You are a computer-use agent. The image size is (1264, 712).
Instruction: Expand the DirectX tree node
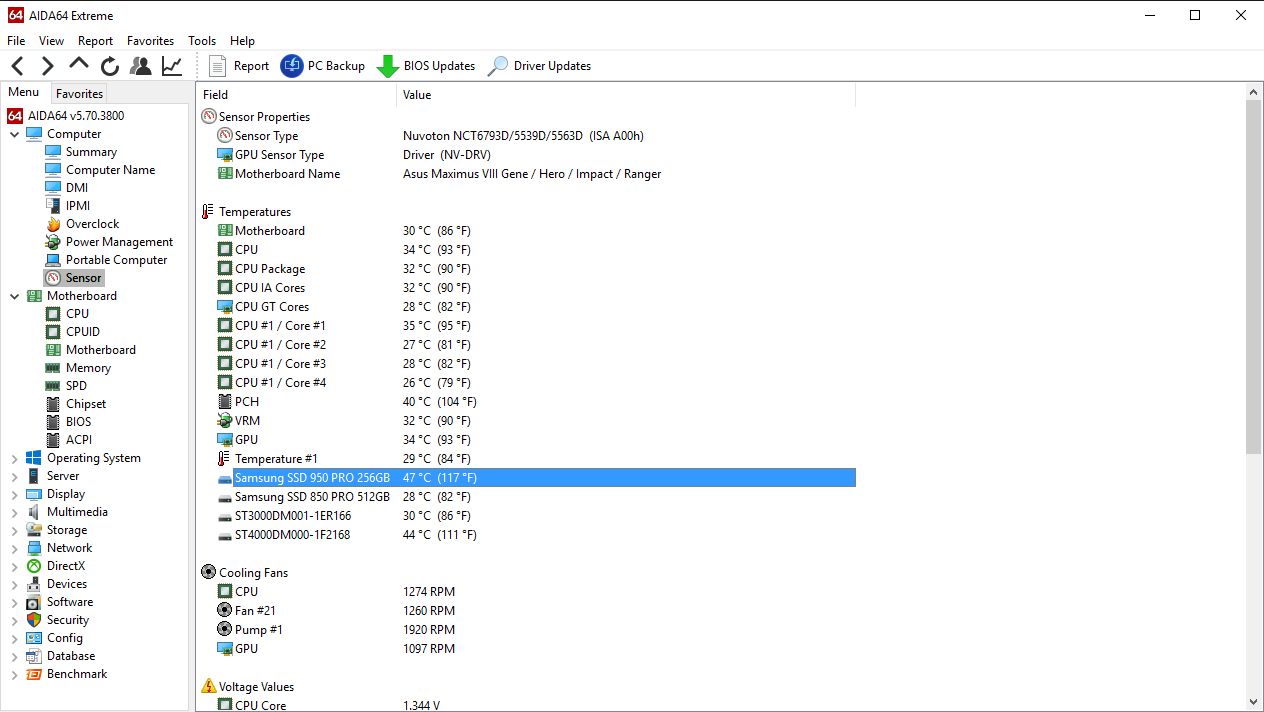point(14,566)
